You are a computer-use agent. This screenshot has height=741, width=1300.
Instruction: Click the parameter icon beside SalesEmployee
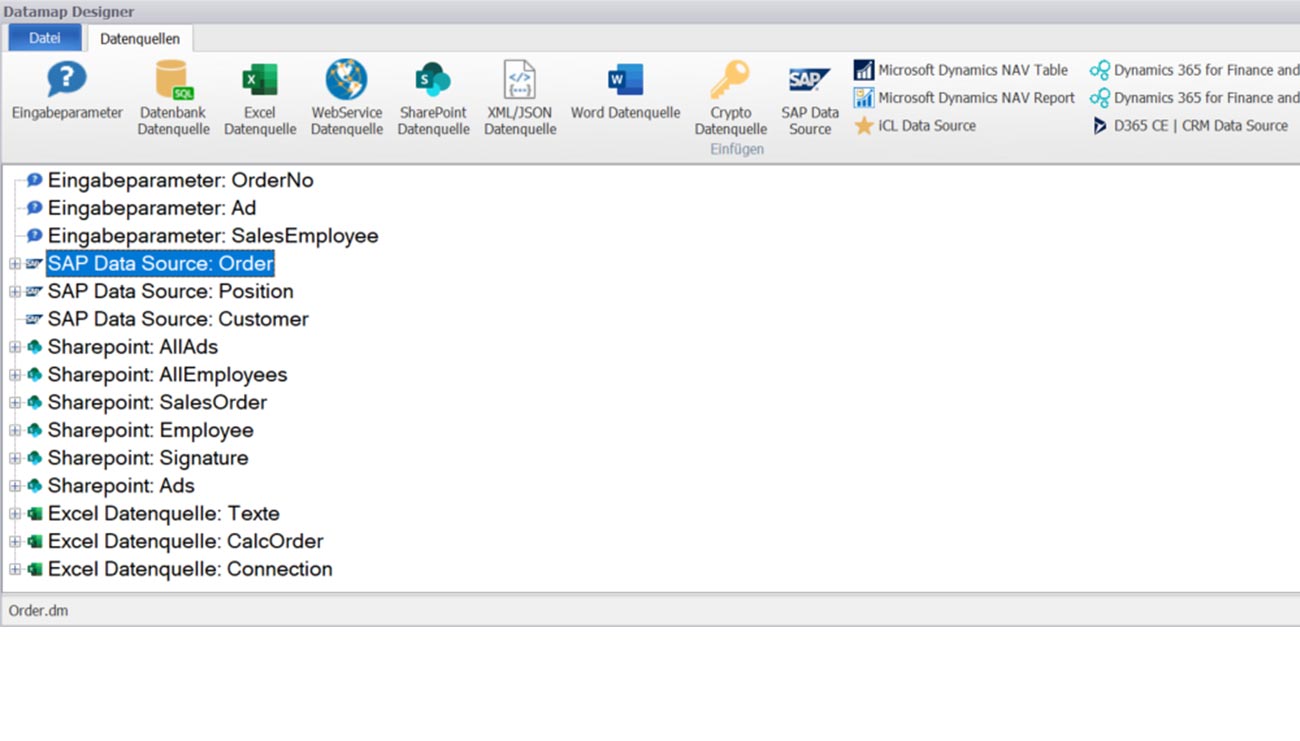point(35,236)
